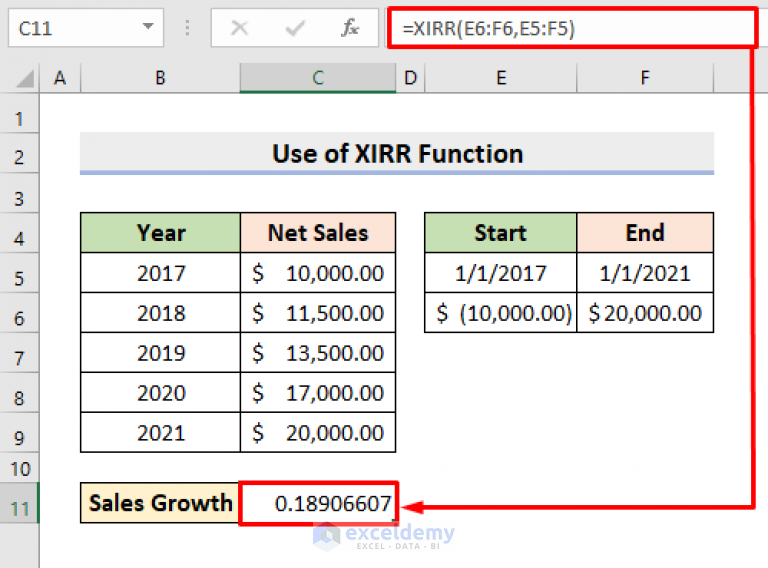Select the cell containing 2018
The image size is (768, 568).
pyautogui.click(x=160, y=313)
